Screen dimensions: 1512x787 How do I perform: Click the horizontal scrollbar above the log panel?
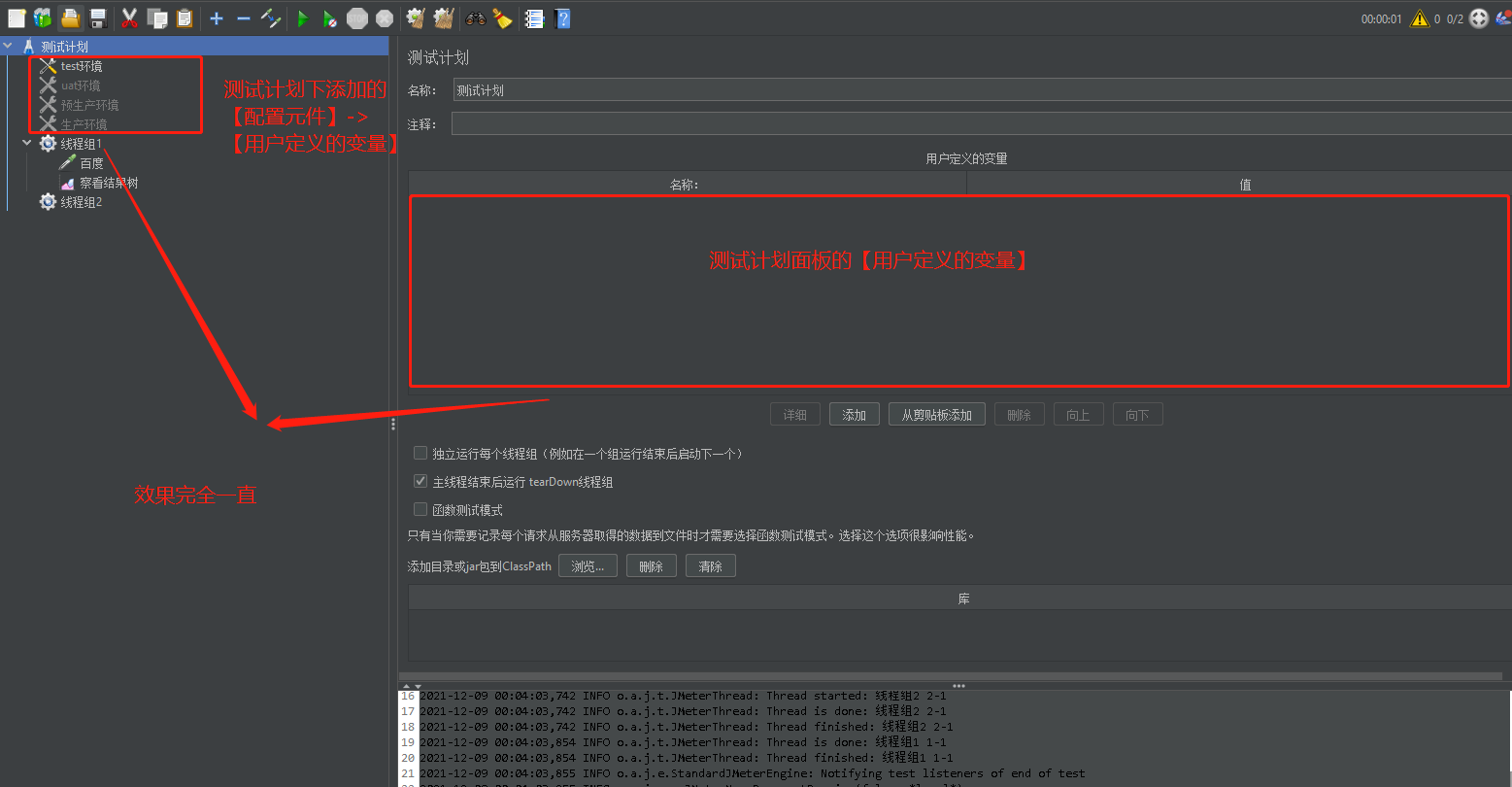click(951, 676)
